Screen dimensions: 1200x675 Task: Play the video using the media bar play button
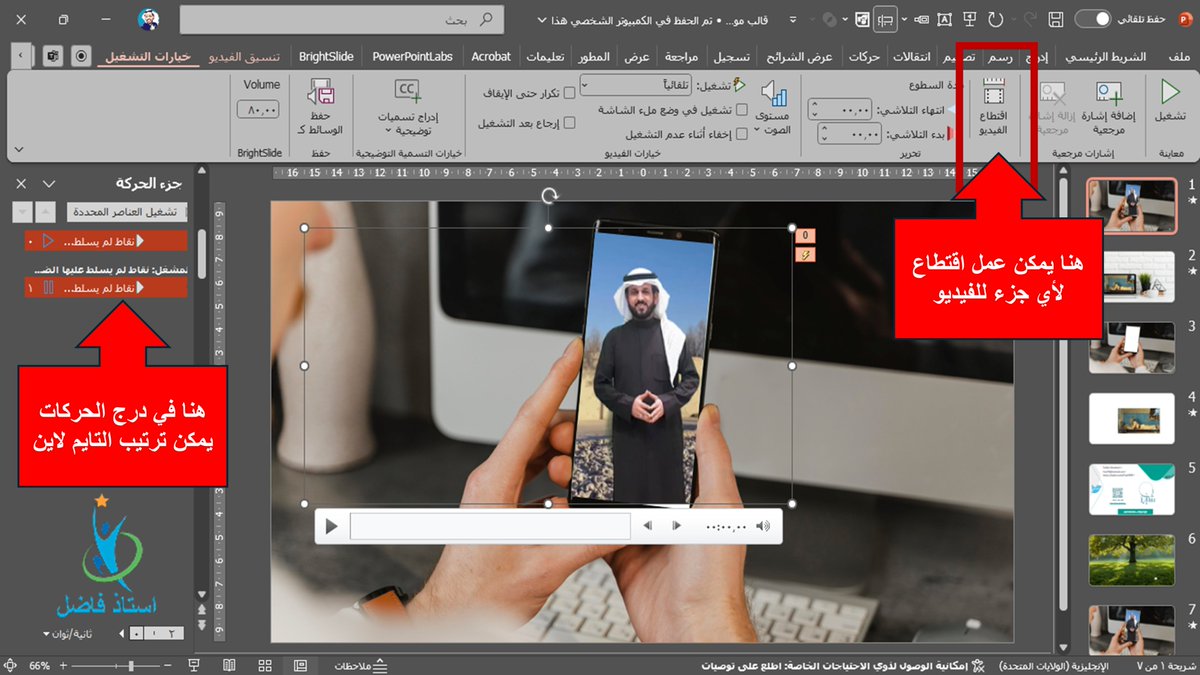coord(332,526)
